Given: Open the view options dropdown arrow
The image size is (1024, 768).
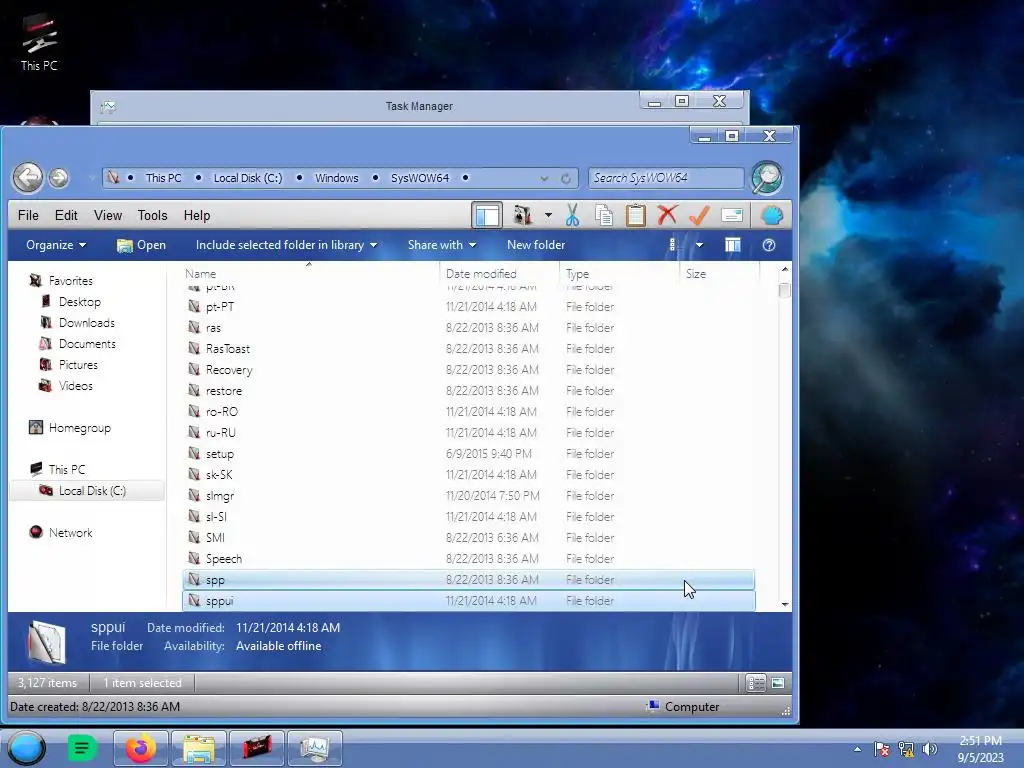Looking at the screenshot, I should pos(699,245).
